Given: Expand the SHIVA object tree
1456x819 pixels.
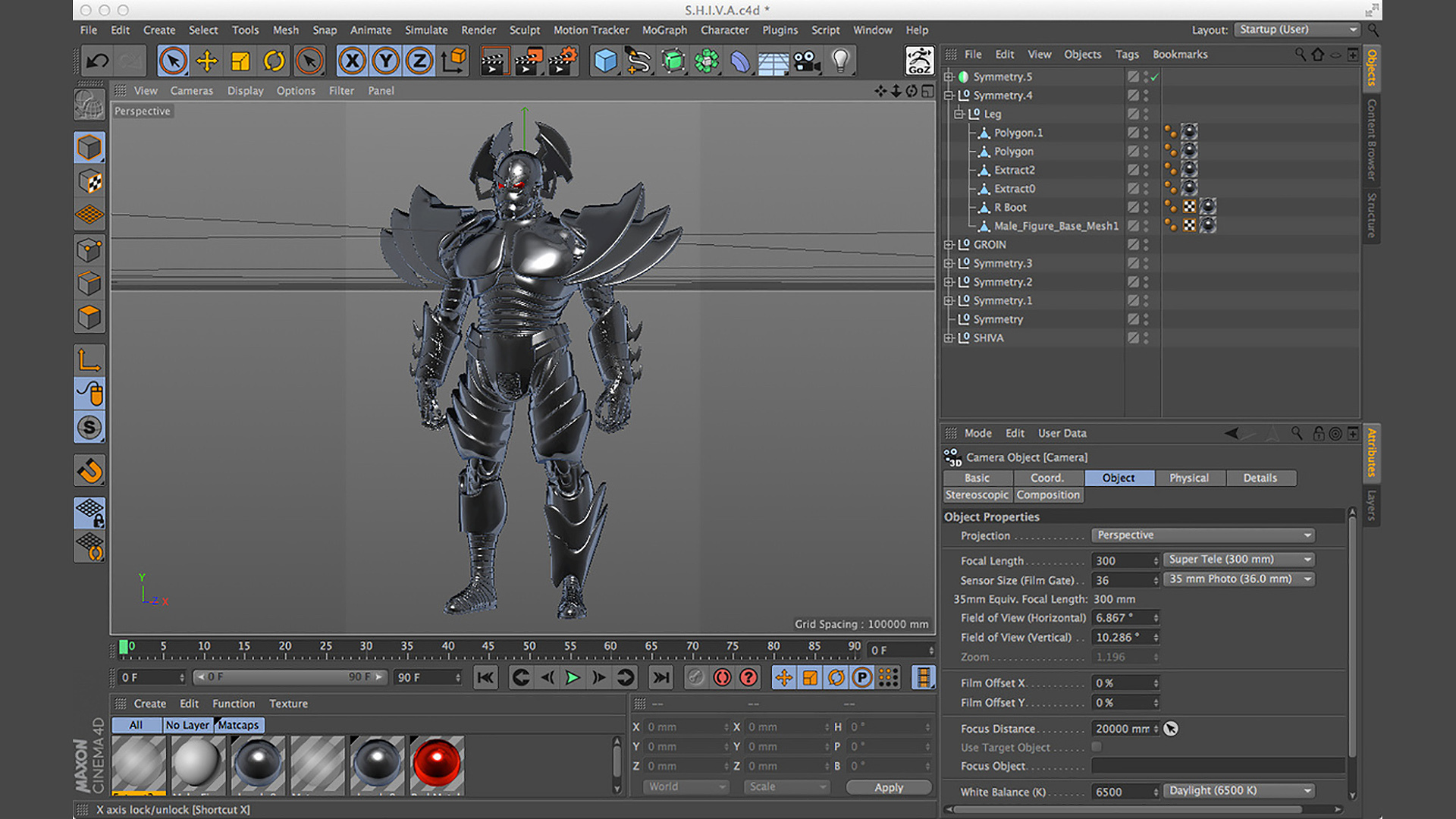Looking at the screenshot, I should 948,338.
